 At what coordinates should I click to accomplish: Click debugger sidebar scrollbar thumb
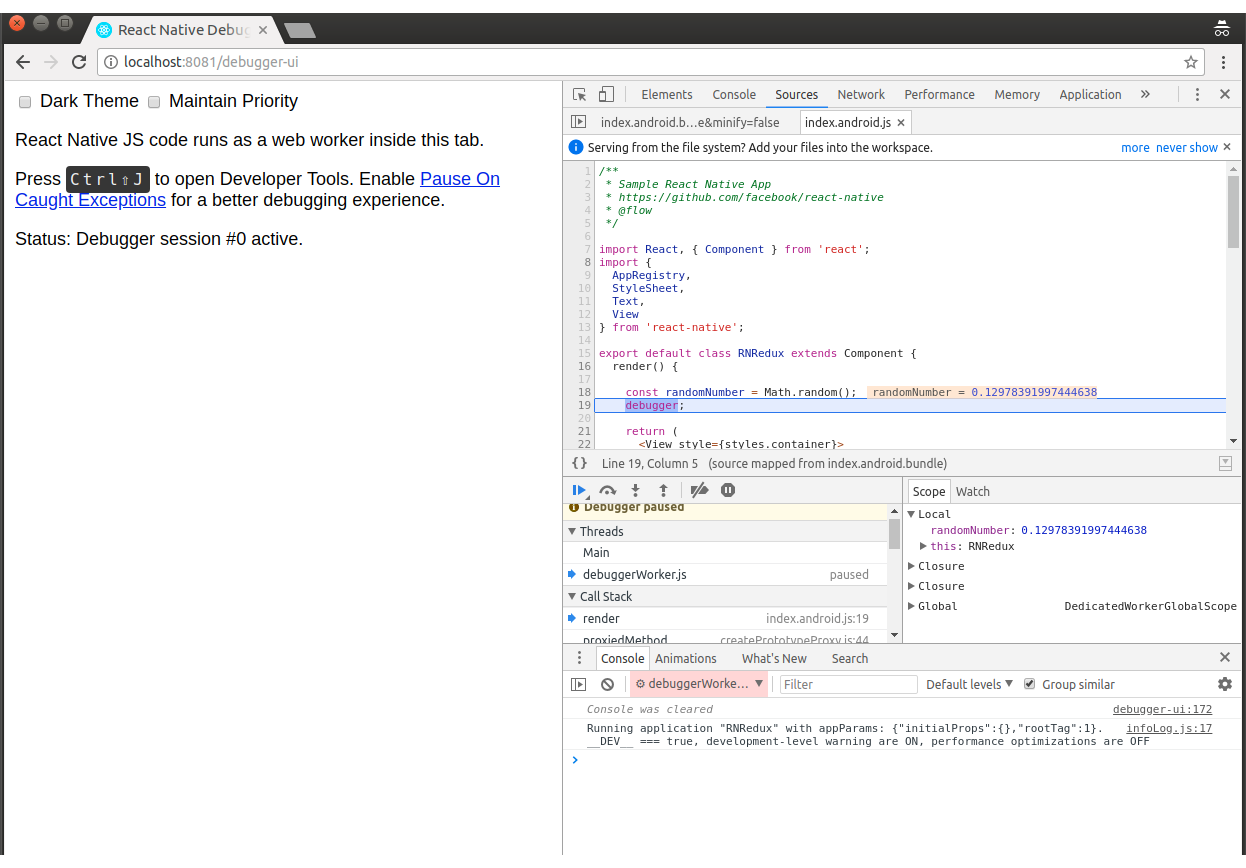[x=894, y=532]
